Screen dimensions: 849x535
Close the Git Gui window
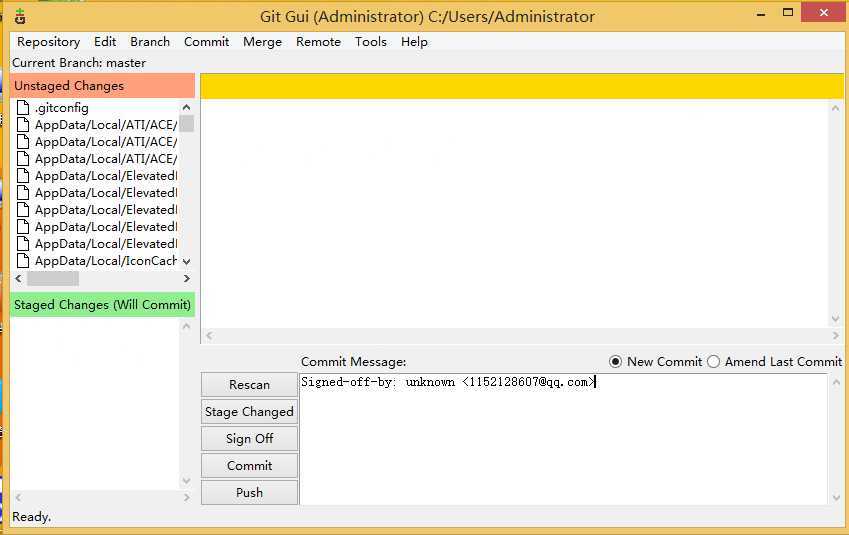click(823, 12)
